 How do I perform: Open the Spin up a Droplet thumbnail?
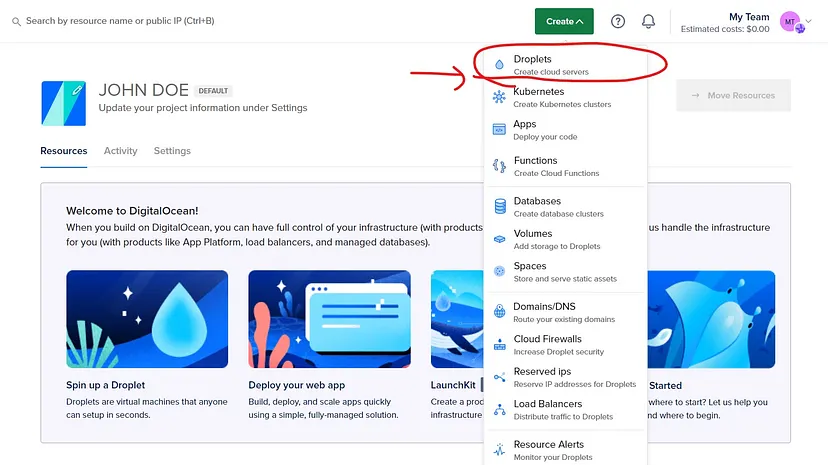[147, 319]
